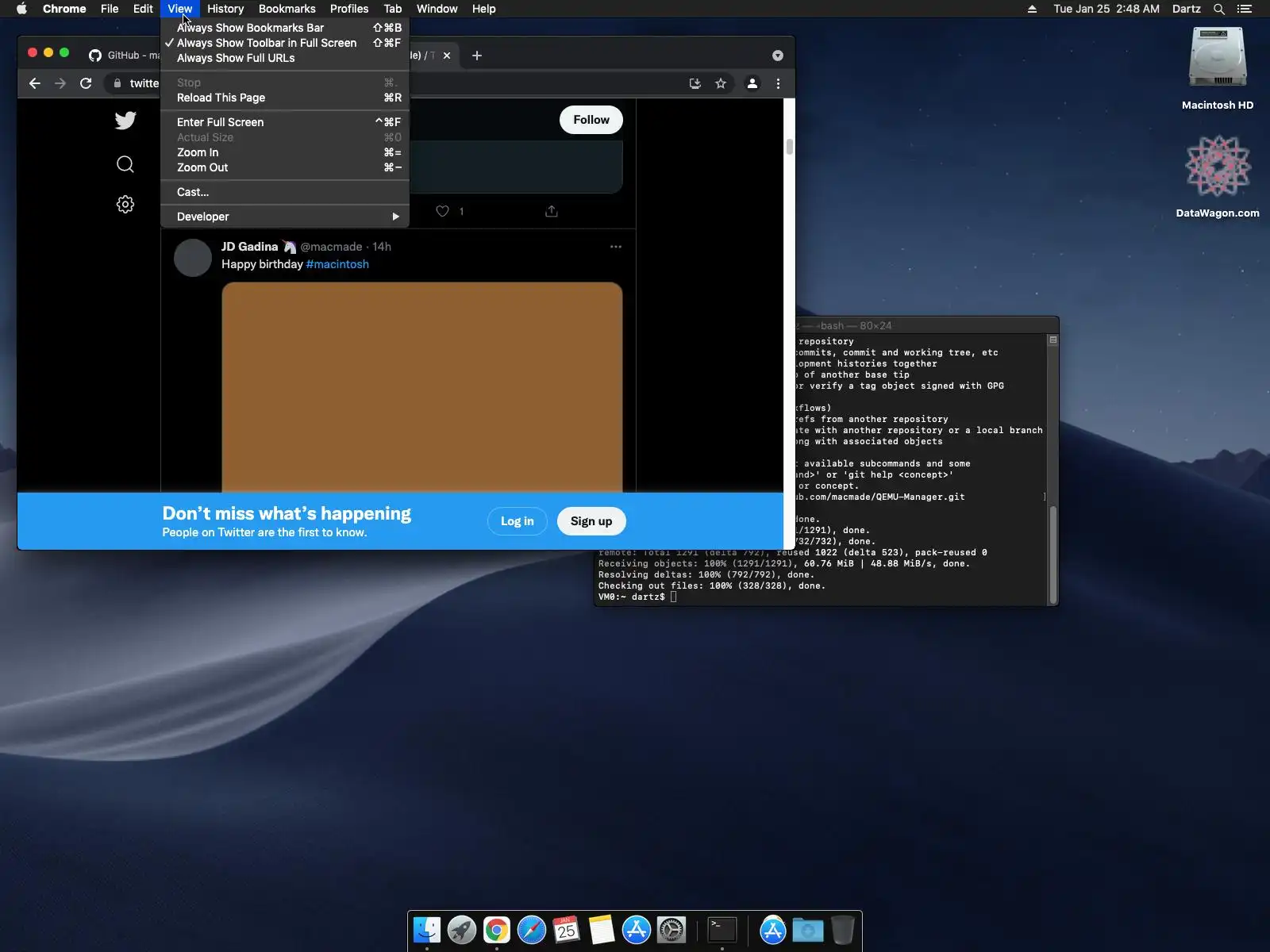Click Log in on Twitter banner
The image size is (1270, 952).
point(518,521)
